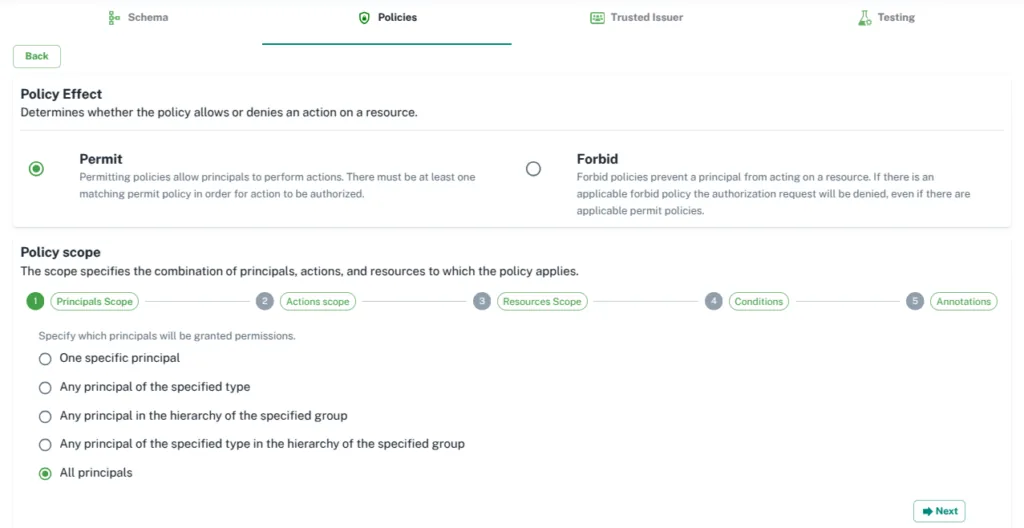Click the step 1 circle indicator
Viewport: 1024px width, 528px height.
[35, 301]
